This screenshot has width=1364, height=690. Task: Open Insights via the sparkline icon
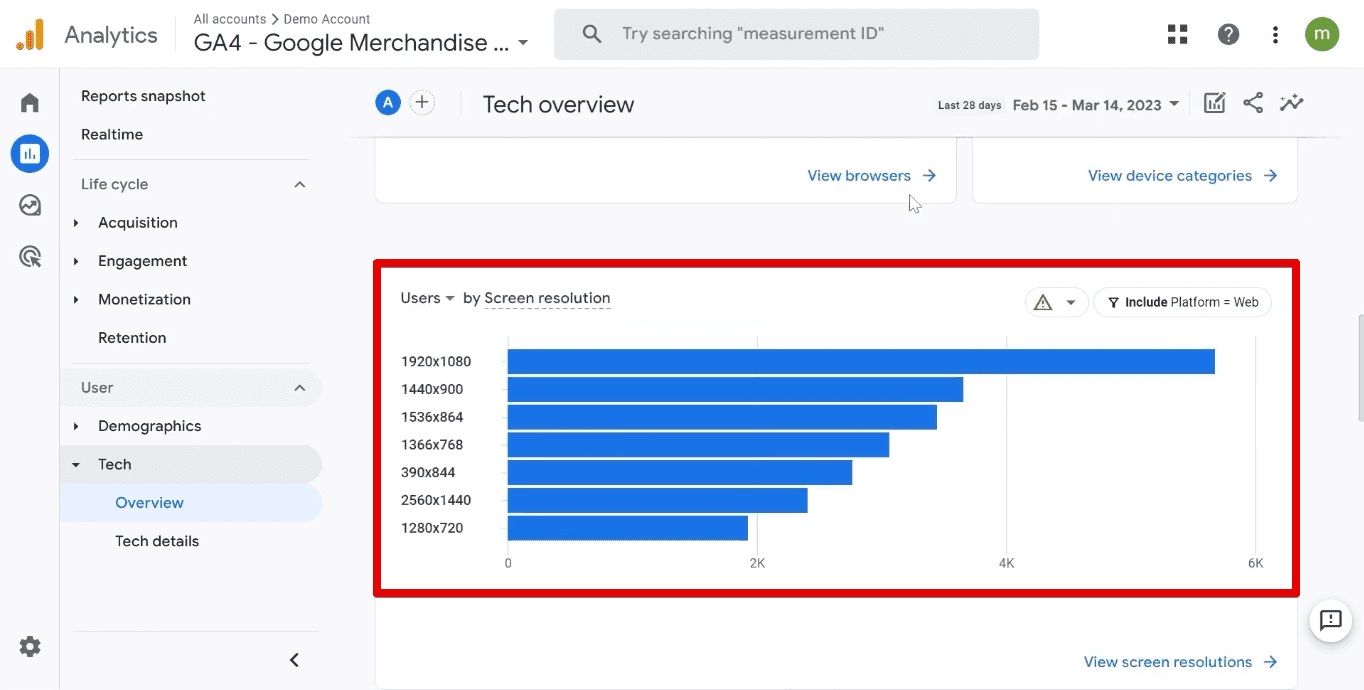pyautogui.click(x=1291, y=103)
